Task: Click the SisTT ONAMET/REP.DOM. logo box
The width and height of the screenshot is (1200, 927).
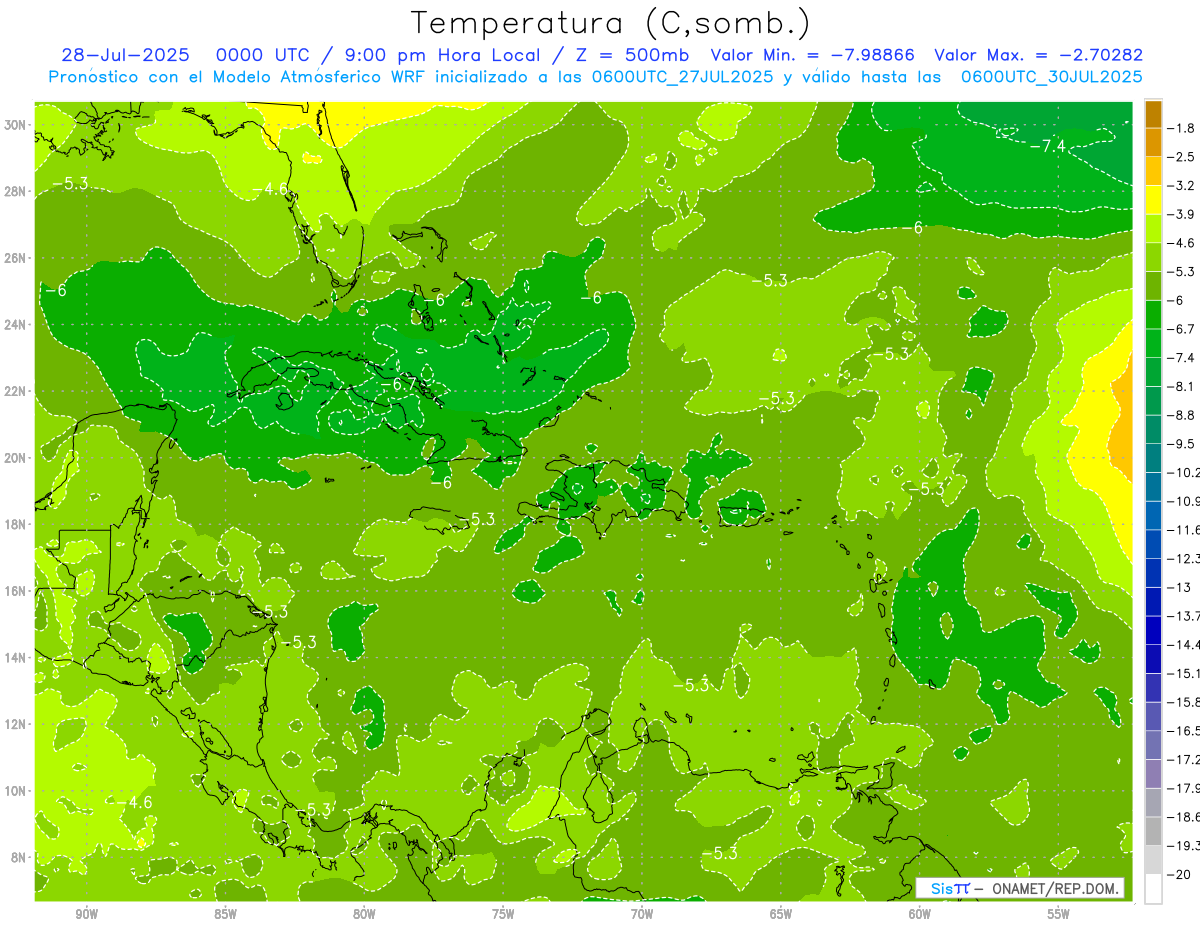Action: 1020,888
